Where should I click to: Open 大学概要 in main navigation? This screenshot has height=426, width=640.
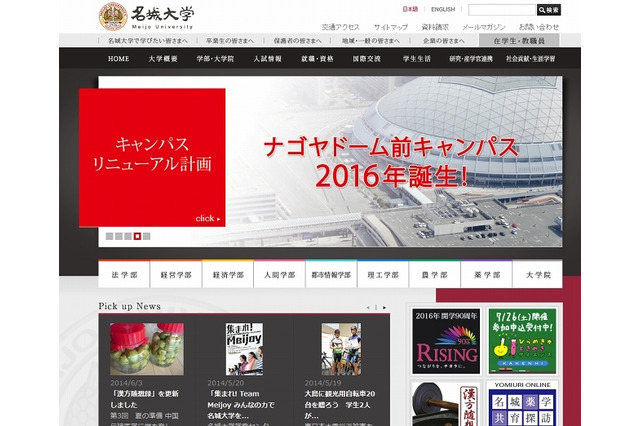(x=163, y=59)
